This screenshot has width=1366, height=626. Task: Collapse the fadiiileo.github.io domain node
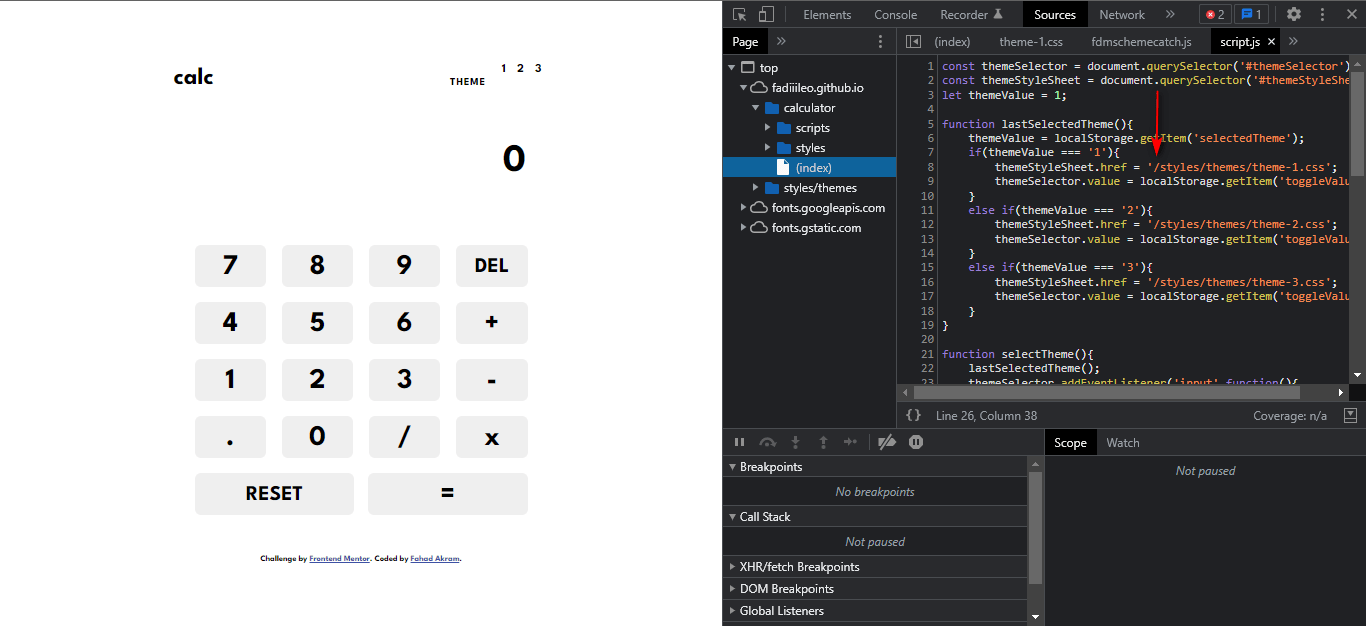click(743, 88)
